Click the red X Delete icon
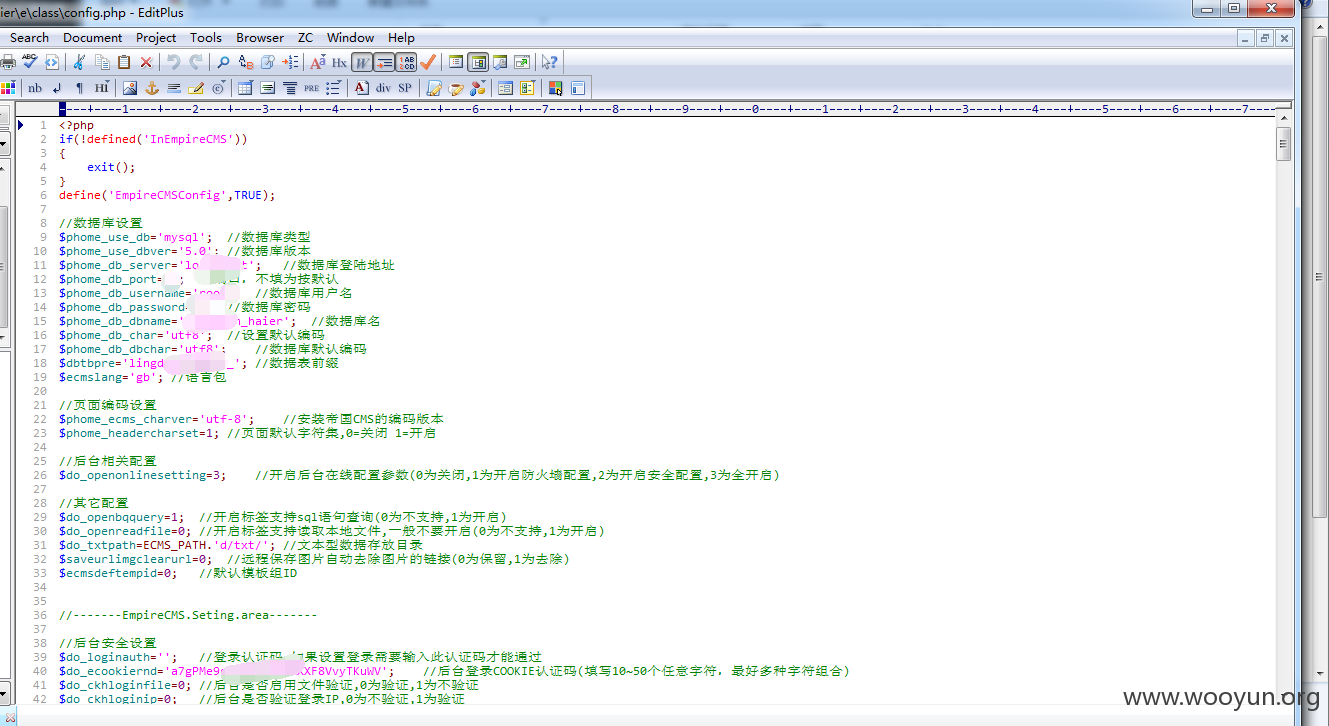Image resolution: width=1329 pixels, height=726 pixels. pyautogui.click(x=146, y=62)
